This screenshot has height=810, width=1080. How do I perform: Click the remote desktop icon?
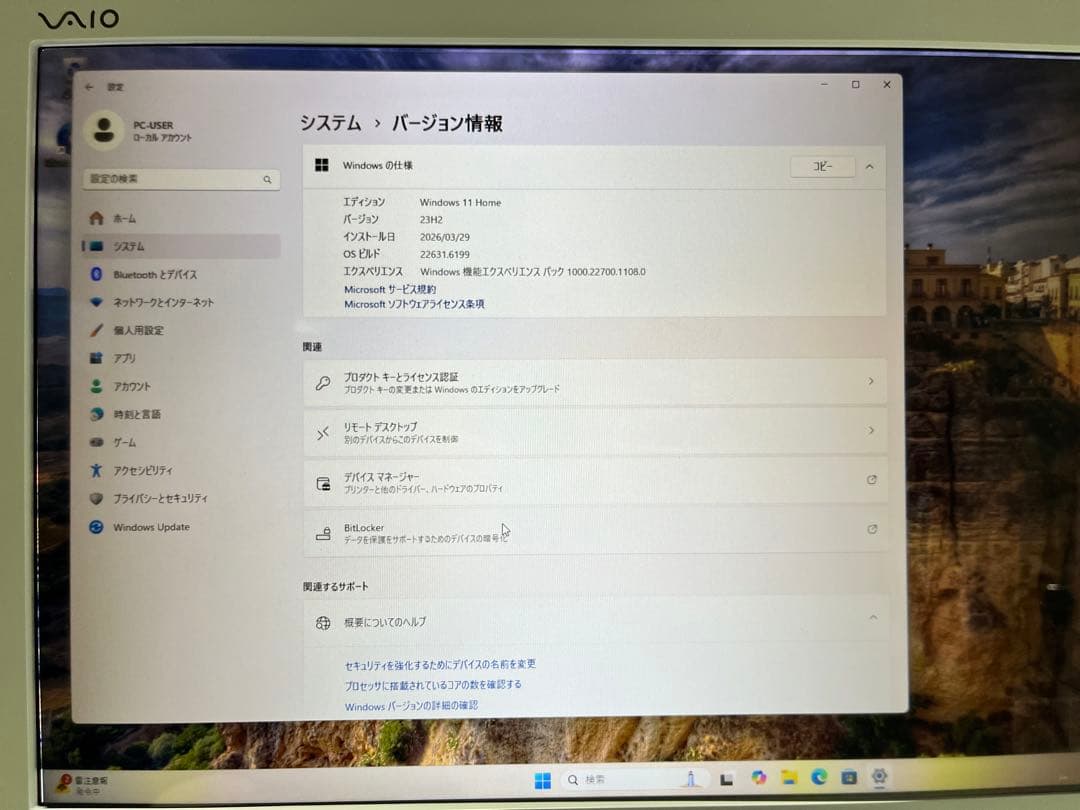323,433
